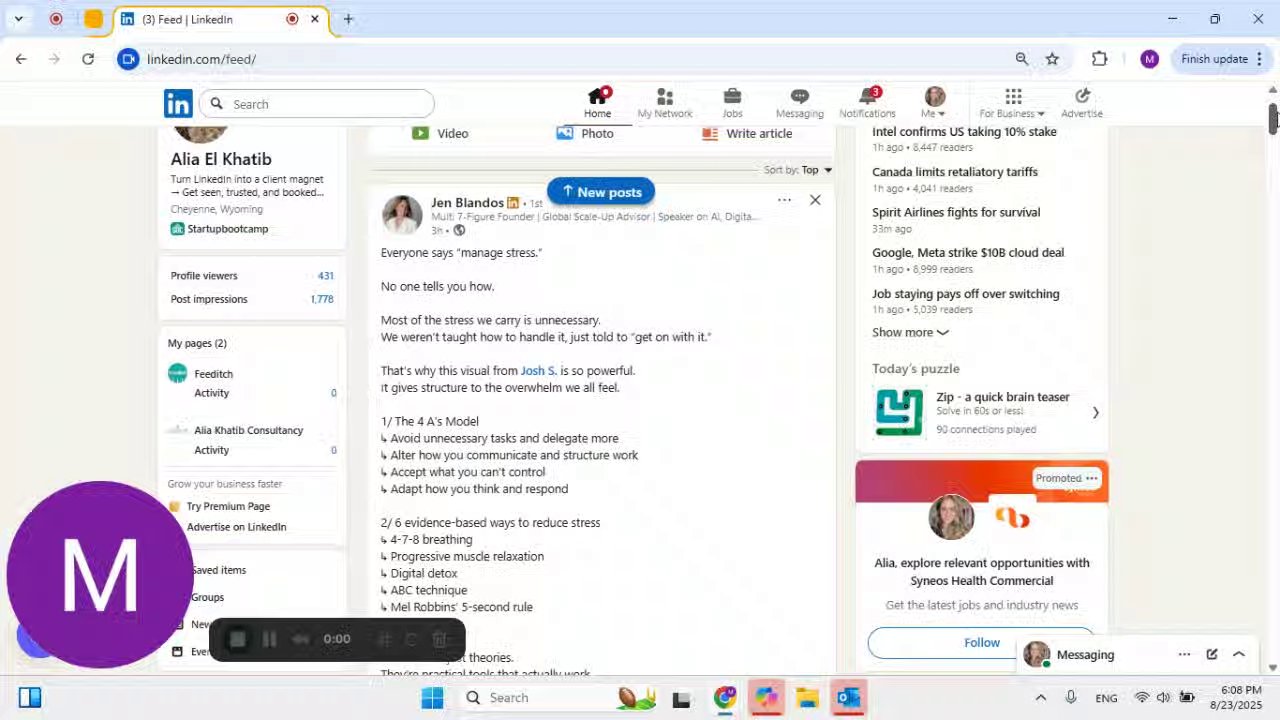The height and width of the screenshot is (720, 1280).
Task: View Post impressions 1,778 stat
Action: click(252, 299)
